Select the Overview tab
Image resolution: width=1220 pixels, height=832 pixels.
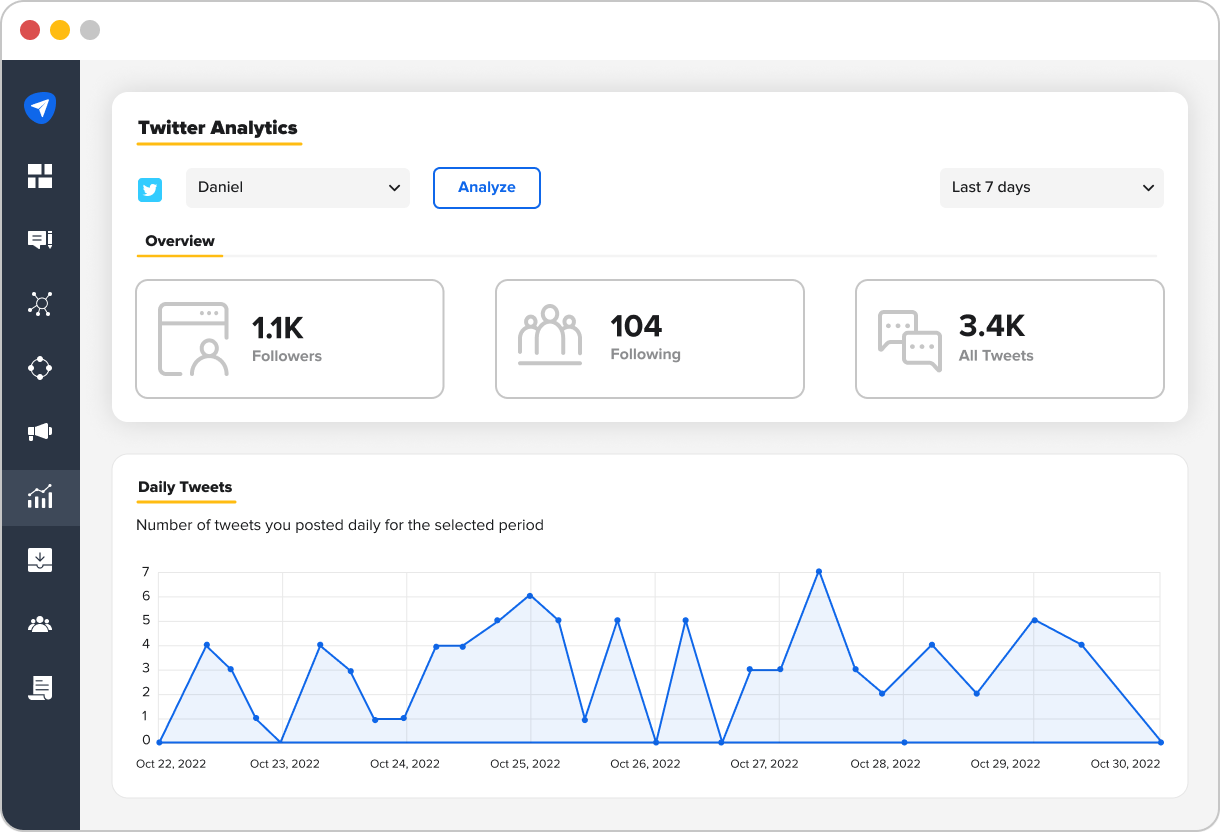(180, 241)
